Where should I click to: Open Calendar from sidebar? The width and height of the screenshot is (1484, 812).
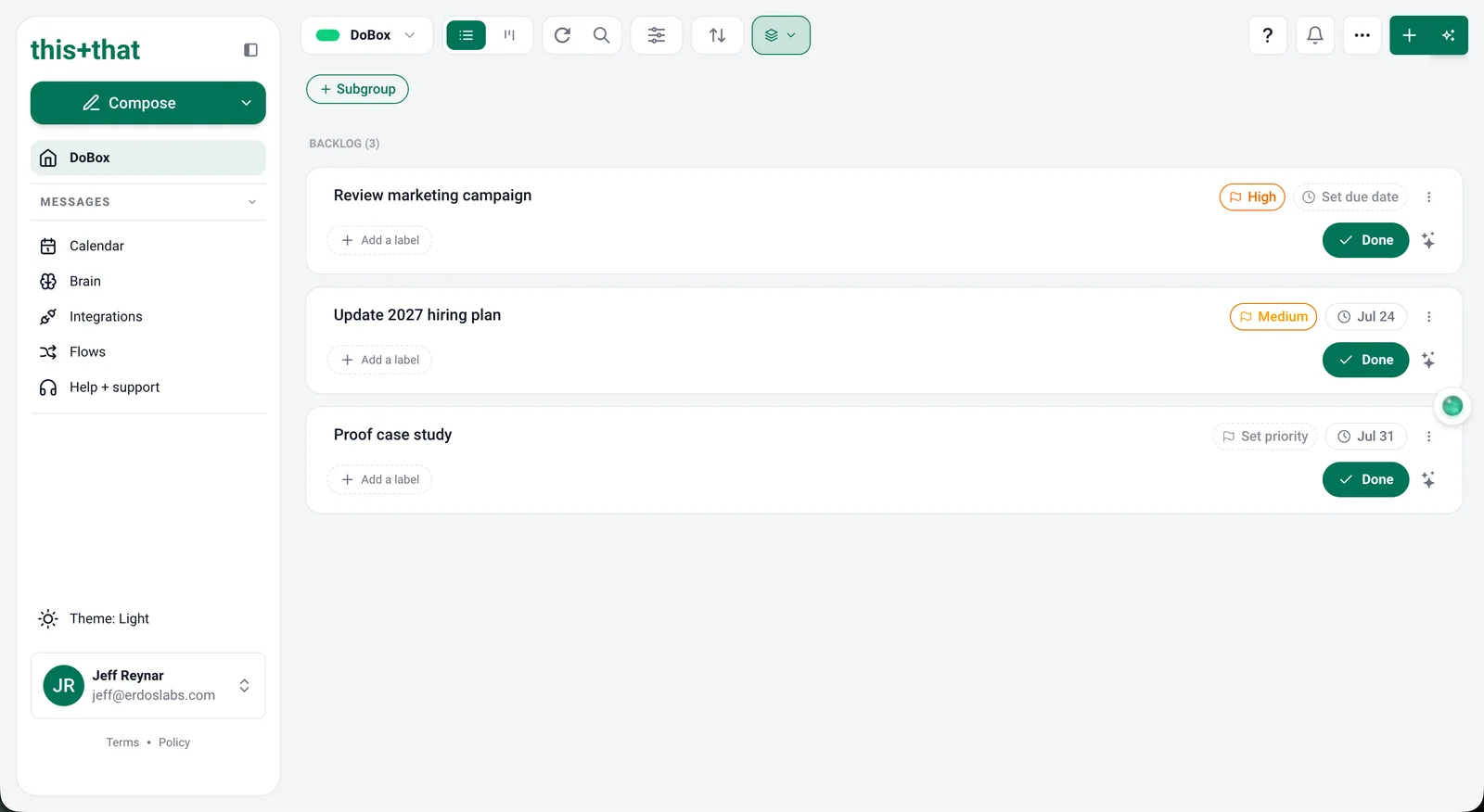[x=148, y=246]
